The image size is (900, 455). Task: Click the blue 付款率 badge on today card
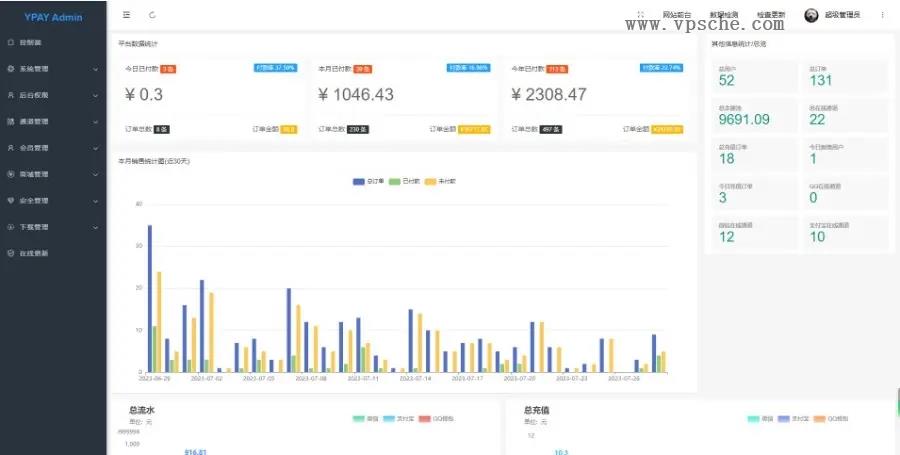(x=276, y=68)
